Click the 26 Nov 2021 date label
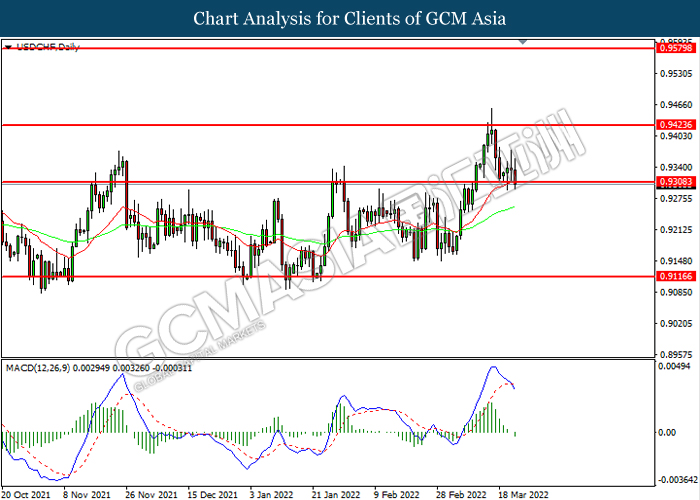Screen dimensions: 700x500 coord(150,495)
